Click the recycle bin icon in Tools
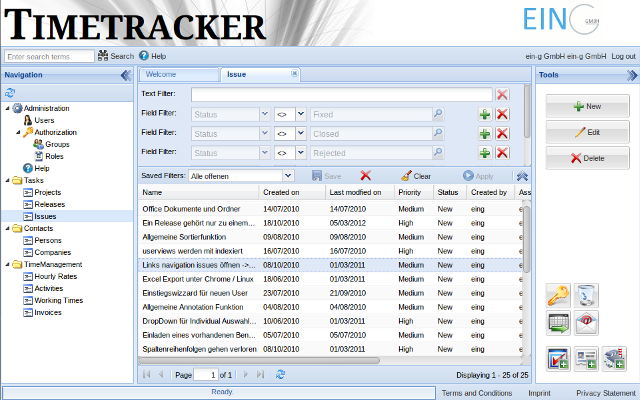This screenshot has width=640, height=400. coord(587,295)
